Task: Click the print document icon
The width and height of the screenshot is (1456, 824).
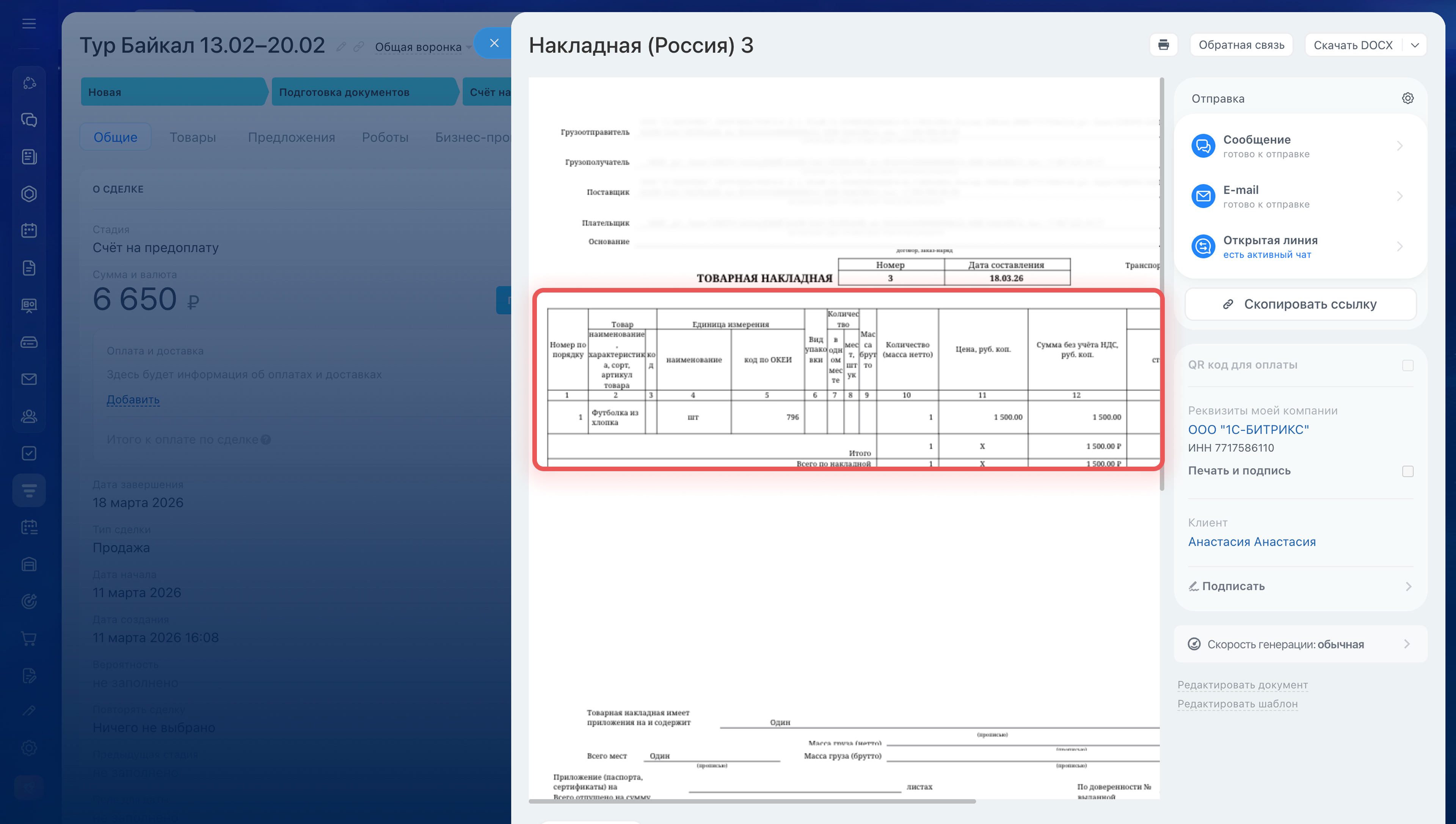Action: tap(1163, 45)
